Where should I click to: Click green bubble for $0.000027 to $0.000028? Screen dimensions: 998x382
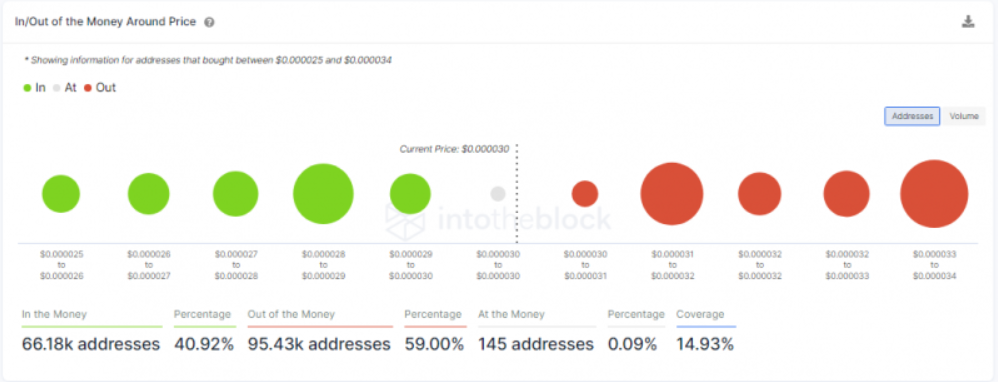click(235, 194)
